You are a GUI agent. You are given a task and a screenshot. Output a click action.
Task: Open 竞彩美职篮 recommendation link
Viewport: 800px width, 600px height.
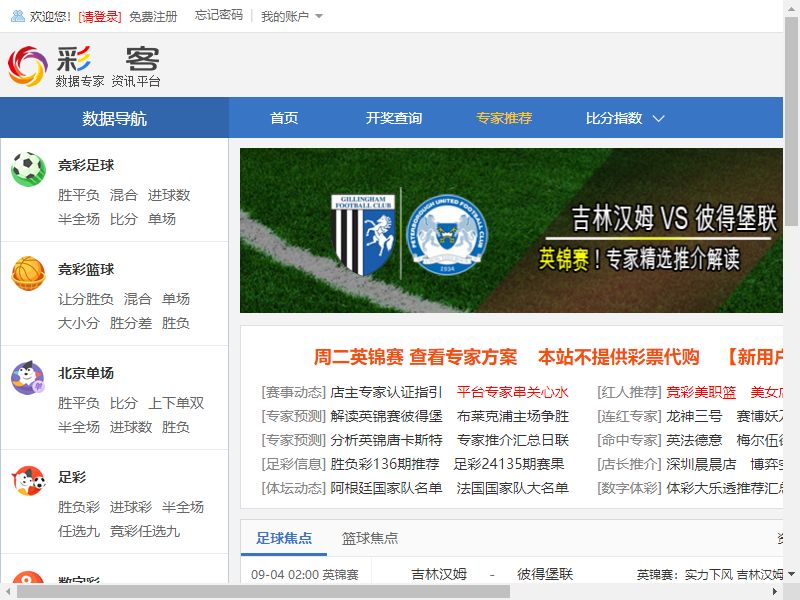coord(701,392)
